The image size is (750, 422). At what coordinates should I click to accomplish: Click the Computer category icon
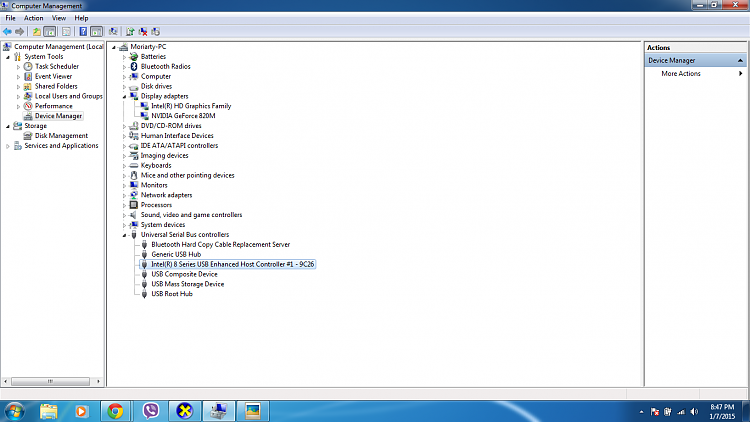134,77
